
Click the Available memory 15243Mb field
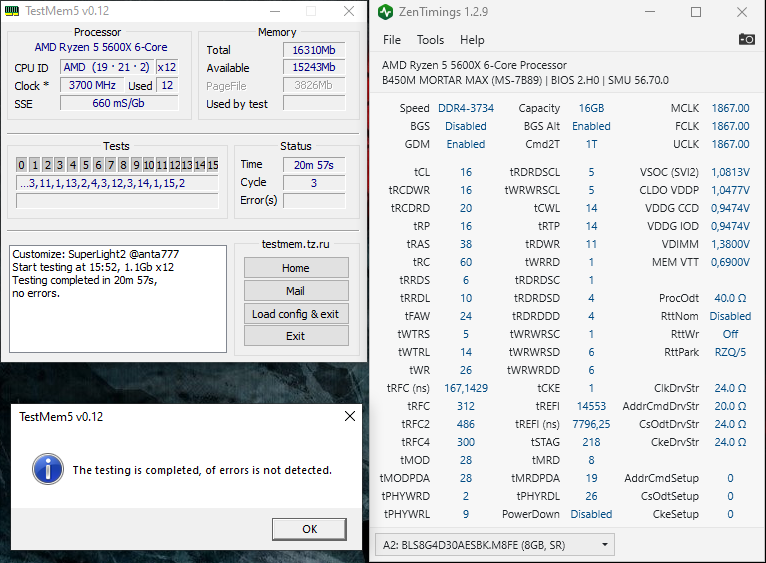point(314,67)
